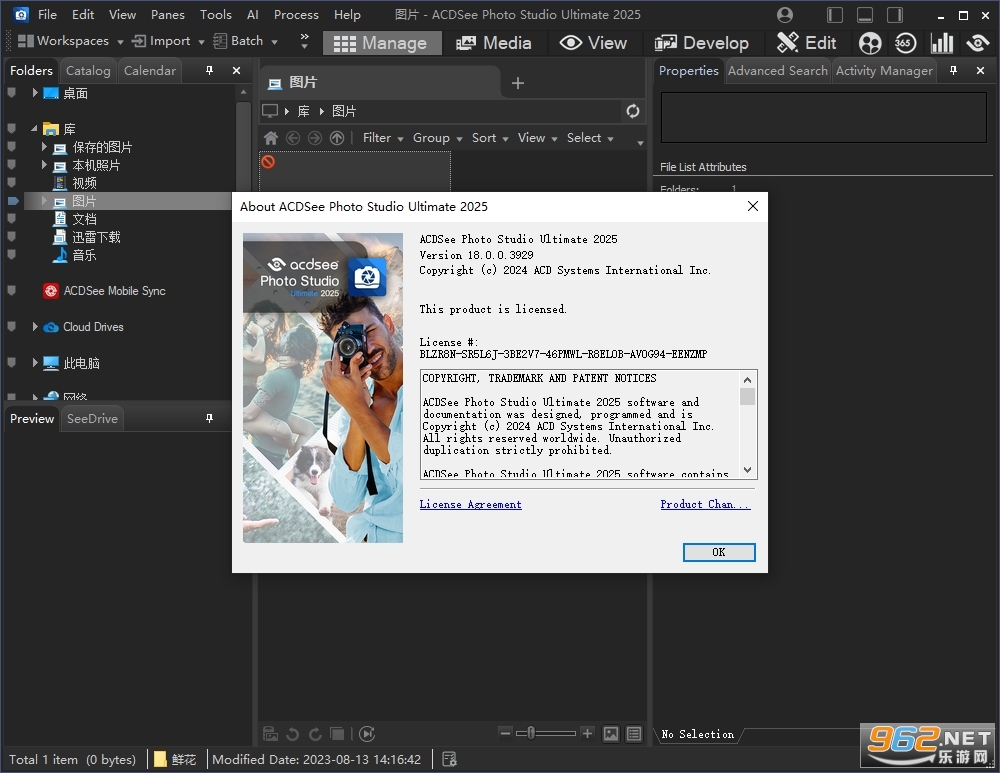Go to the home folder icon
This screenshot has width=1000, height=773.
pos(271,138)
